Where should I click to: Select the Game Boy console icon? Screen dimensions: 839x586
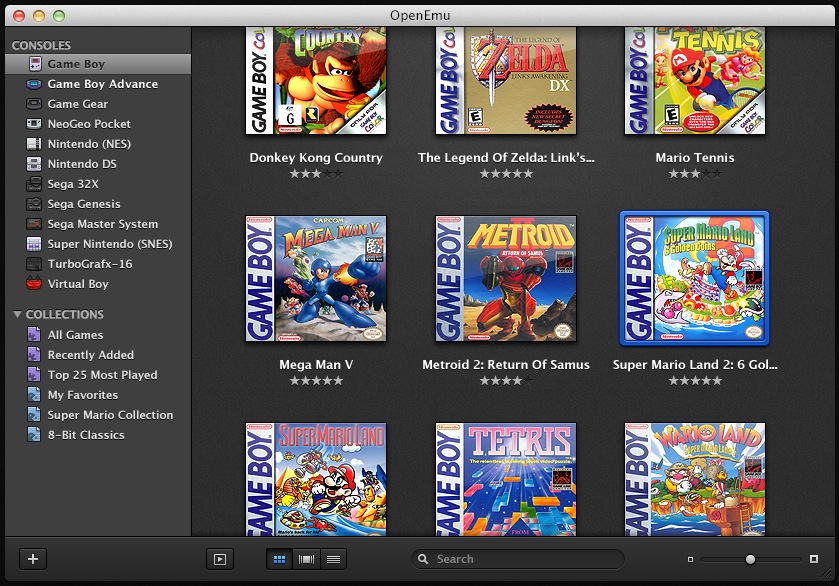pos(35,64)
